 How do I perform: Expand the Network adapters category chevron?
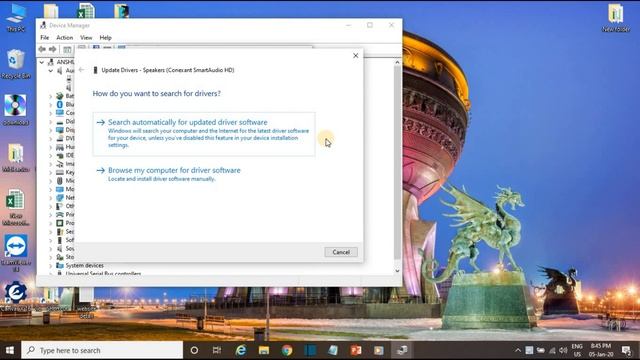tap(50, 198)
